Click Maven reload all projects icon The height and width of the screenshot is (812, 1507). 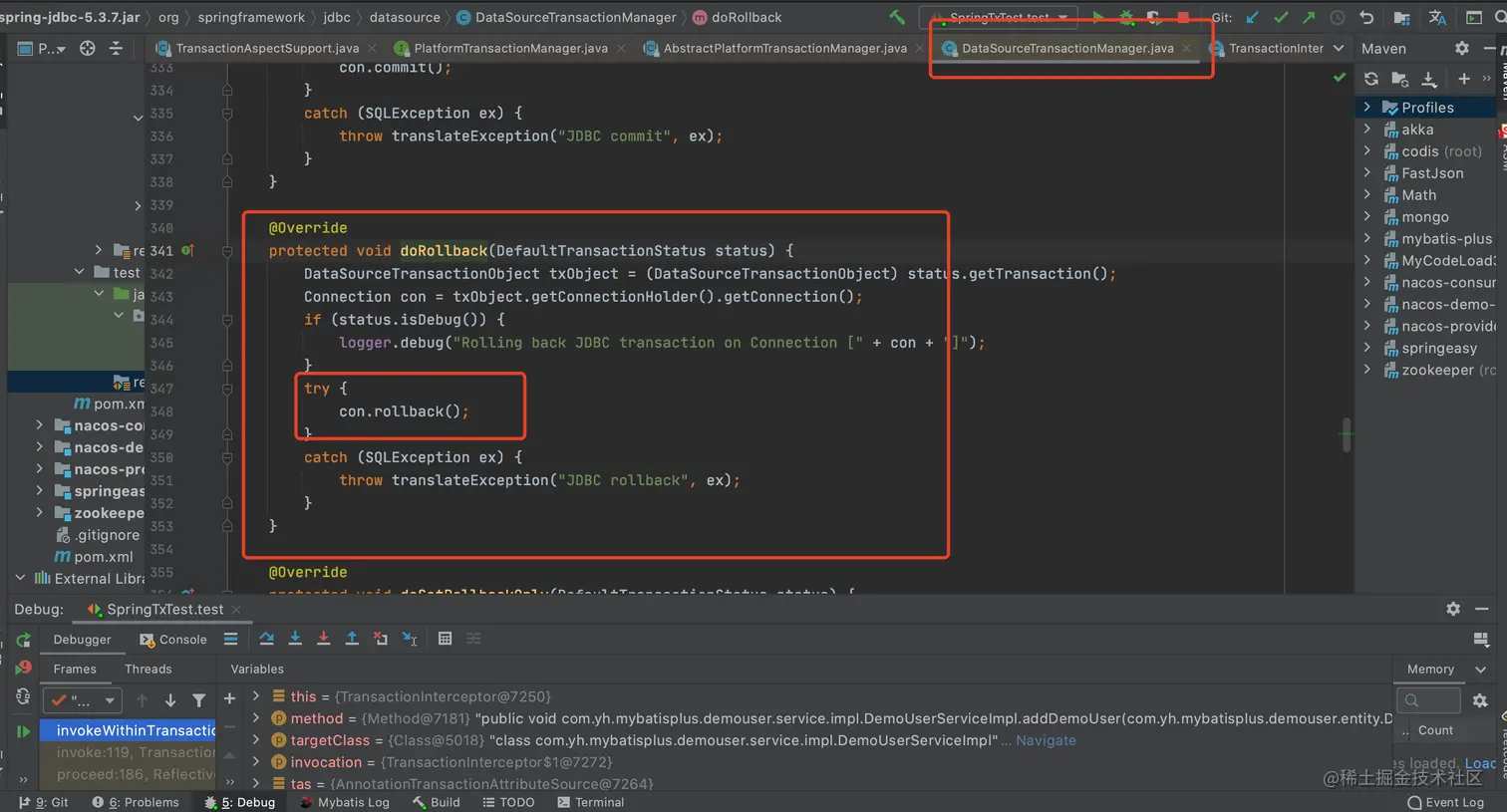tap(1371, 79)
